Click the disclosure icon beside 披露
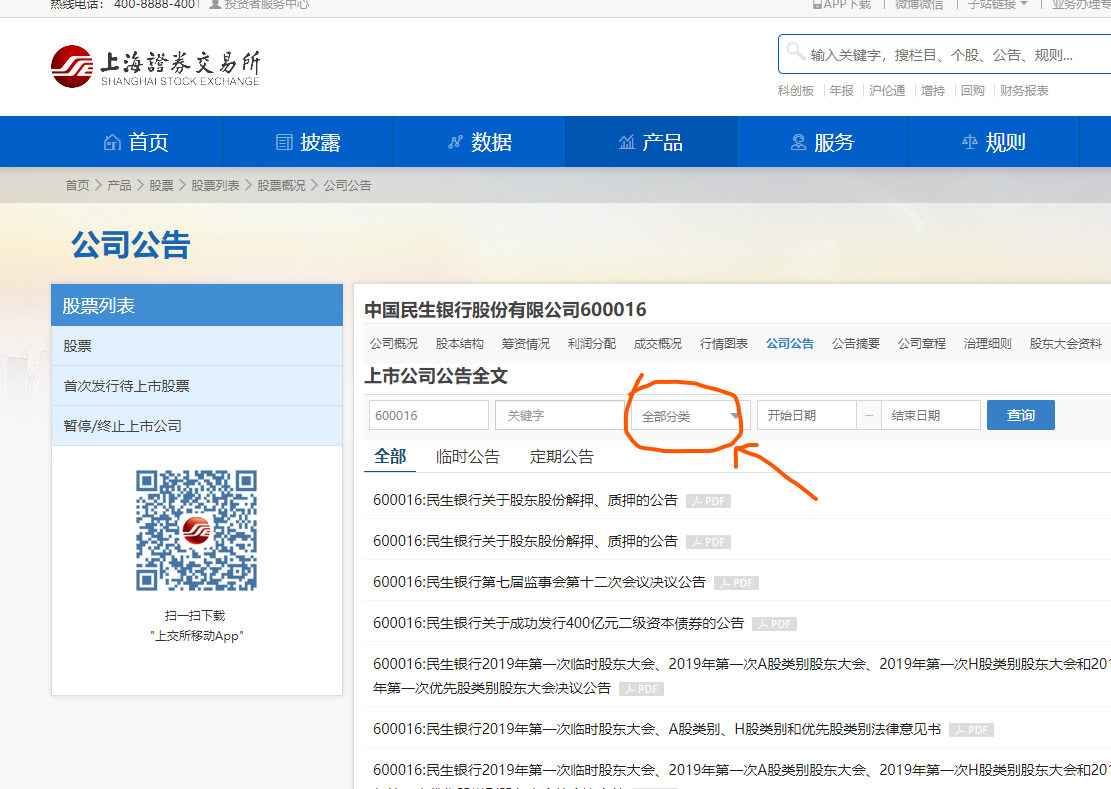 tap(284, 142)
